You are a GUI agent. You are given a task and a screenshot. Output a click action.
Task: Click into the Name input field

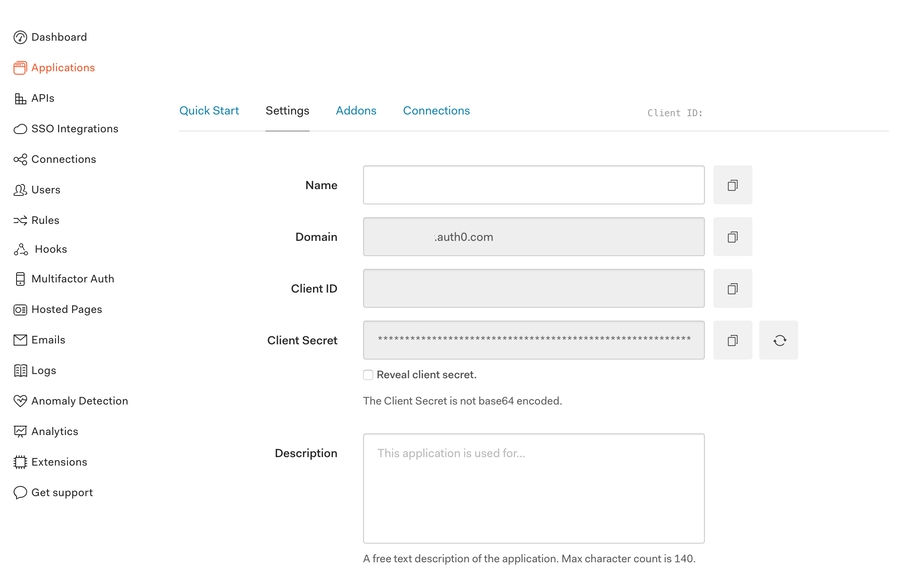tap(533, 185)
